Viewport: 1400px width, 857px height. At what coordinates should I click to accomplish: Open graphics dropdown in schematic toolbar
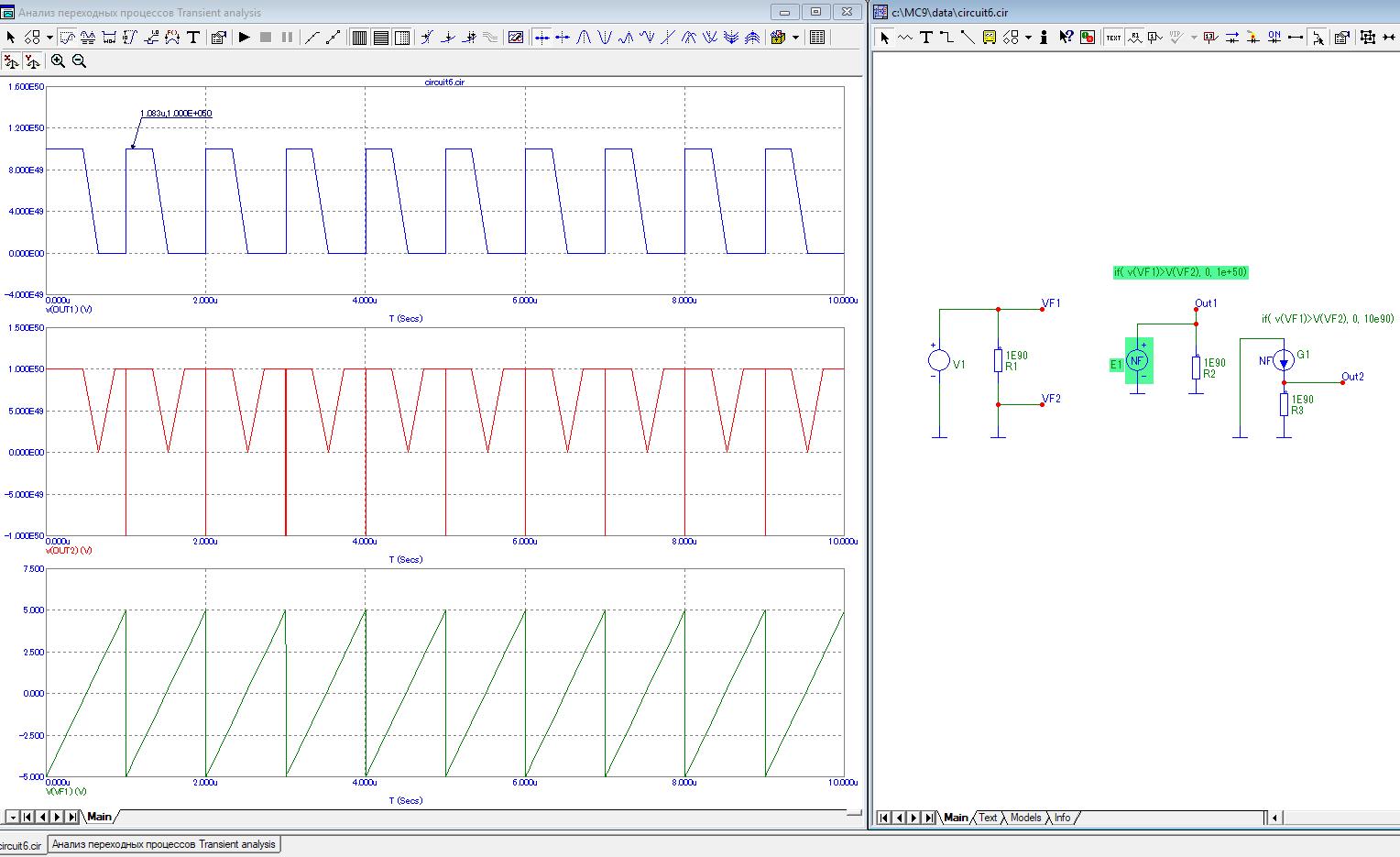(x=1028, y=38)
